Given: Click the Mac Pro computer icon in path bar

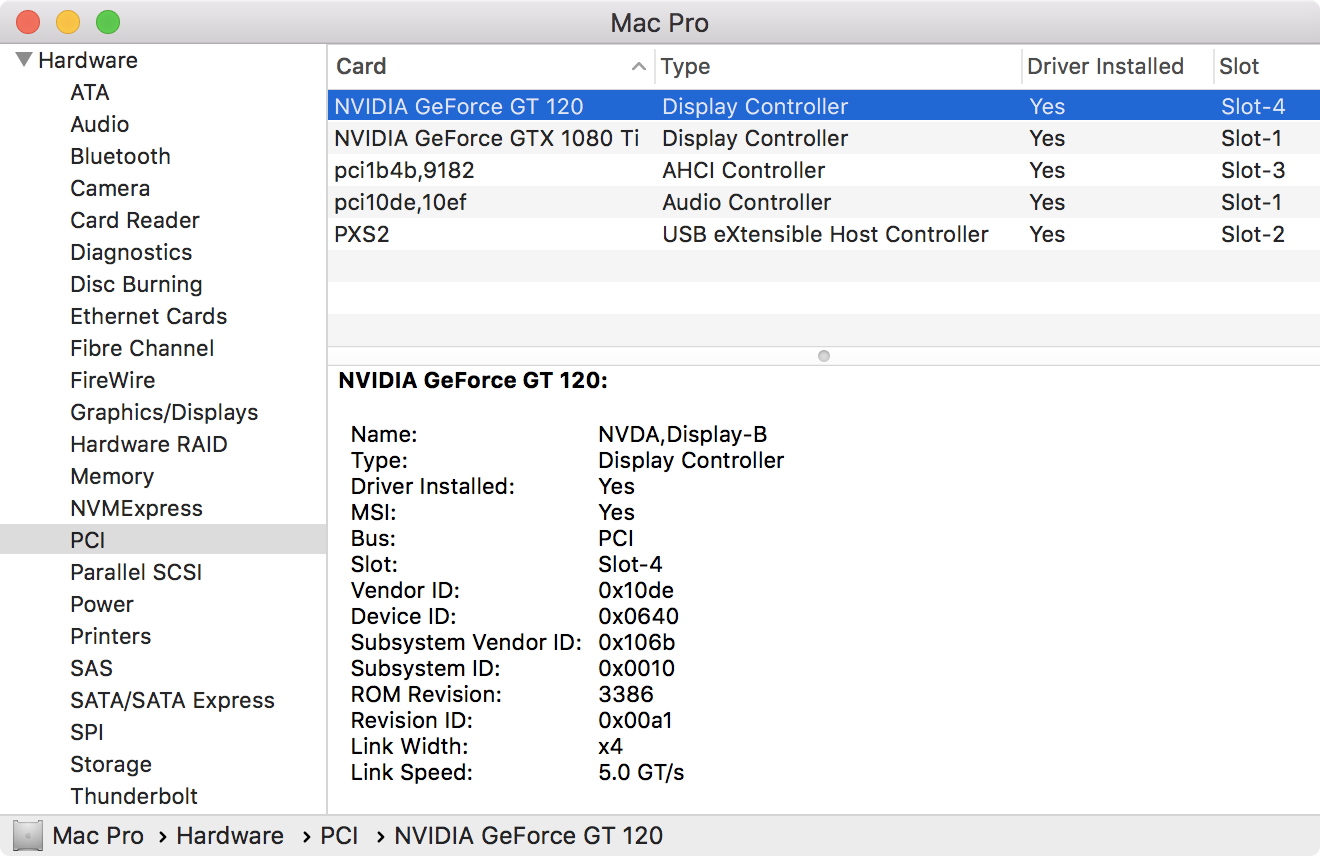Looking at the screenshot, I should pos(28,836).
